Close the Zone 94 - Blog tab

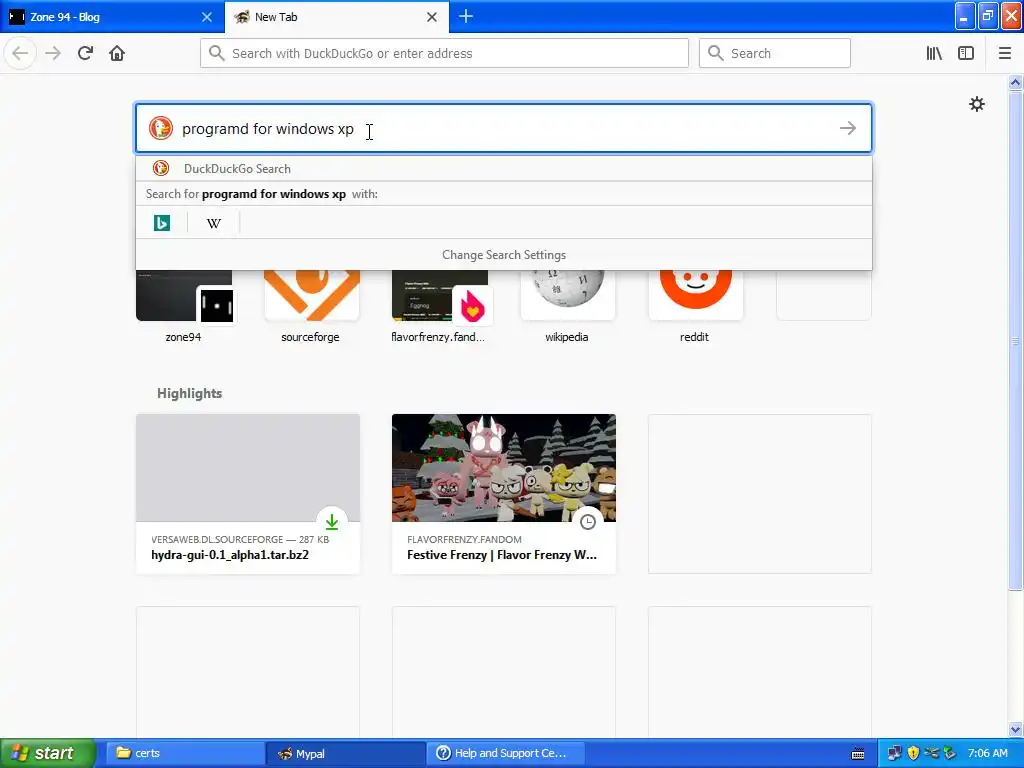tap(206, 17)
